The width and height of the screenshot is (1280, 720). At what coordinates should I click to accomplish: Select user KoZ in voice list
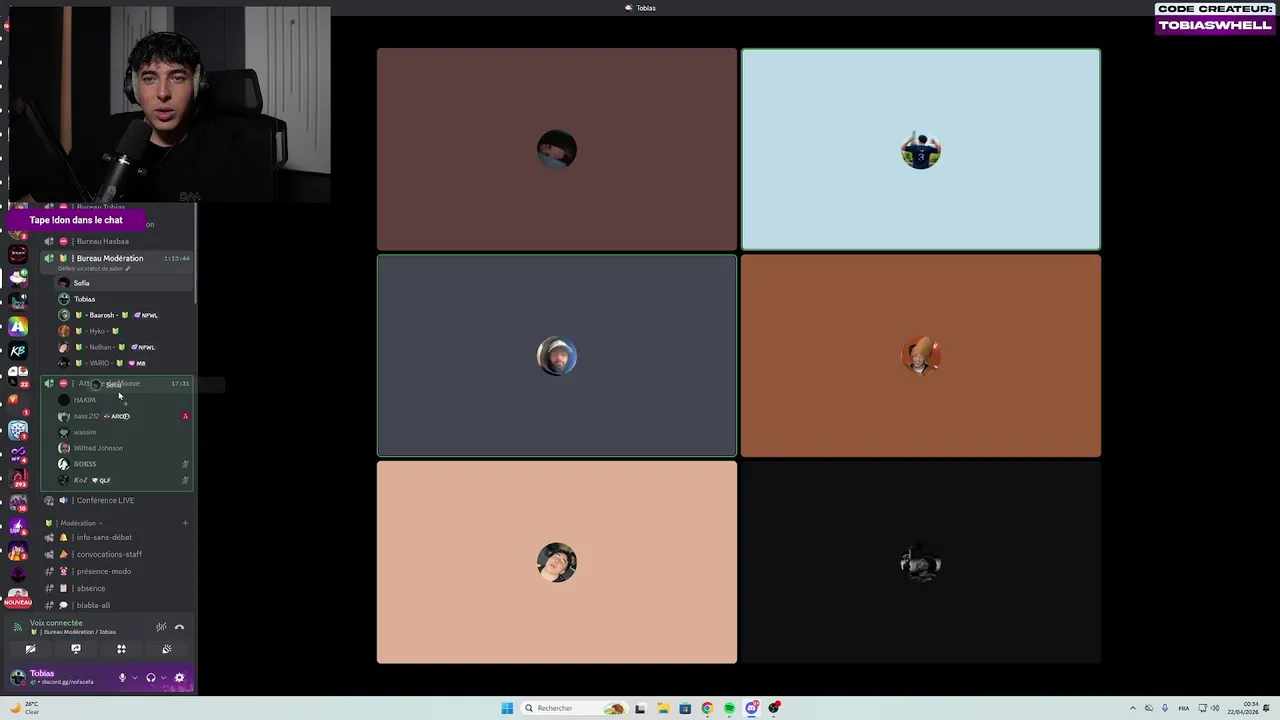coord(123,480)
